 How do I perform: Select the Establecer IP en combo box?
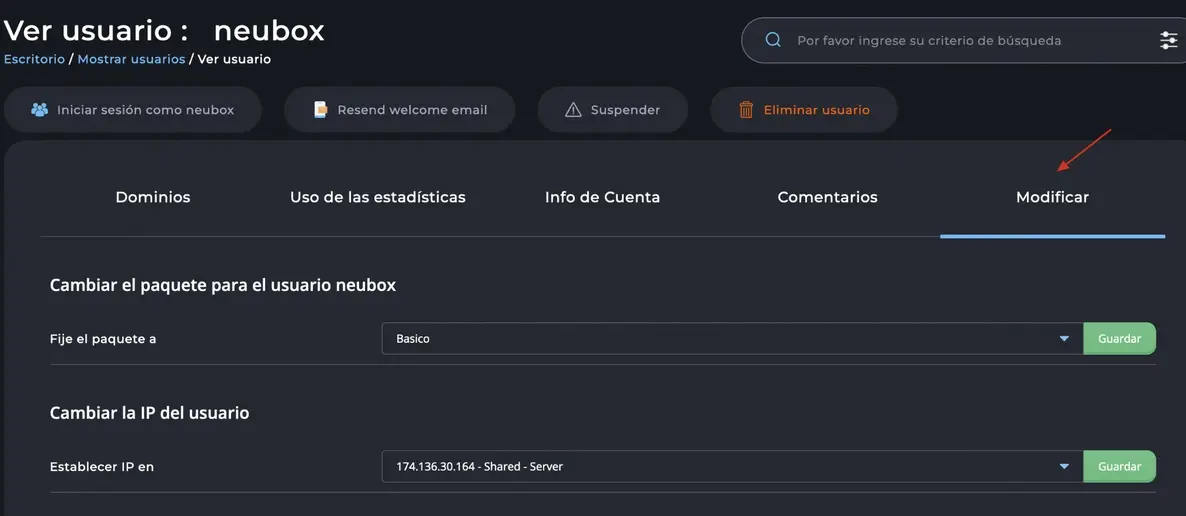pos(732,467)
